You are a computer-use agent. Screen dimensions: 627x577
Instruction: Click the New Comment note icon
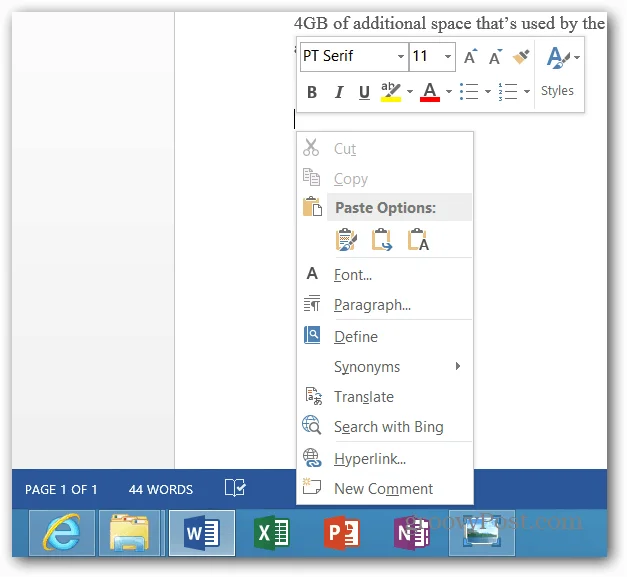pos(312,486)
